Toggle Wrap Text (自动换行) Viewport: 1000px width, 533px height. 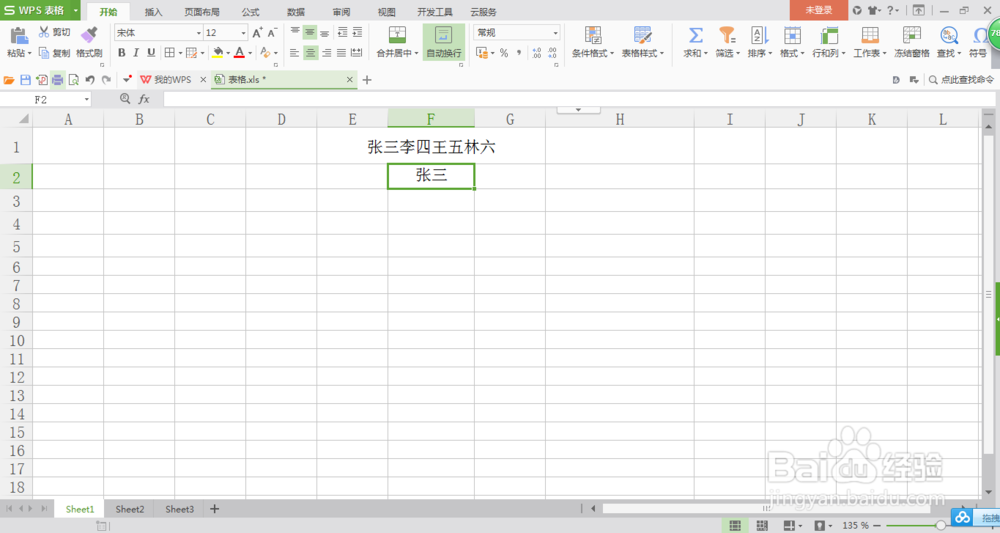click(444, 42)
